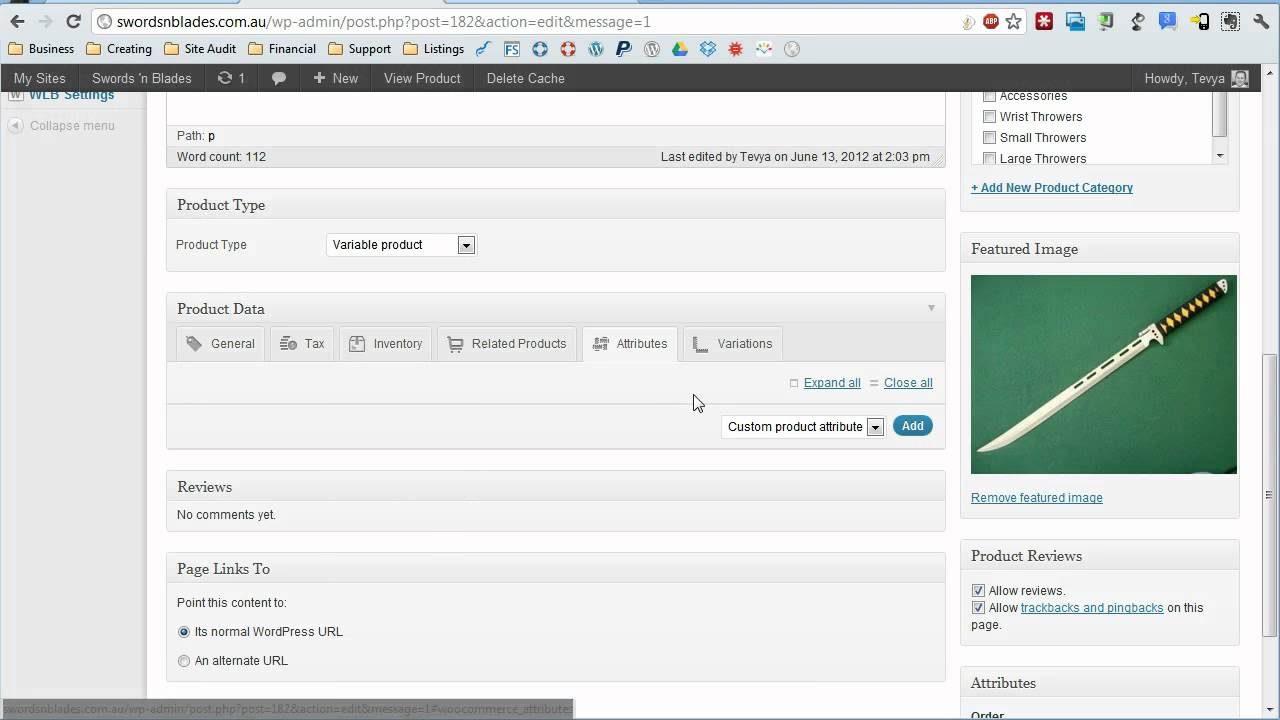This screenshot has width=1280, height=720.
Task: Switch to the Inventory tab
Action: [386, 344]
